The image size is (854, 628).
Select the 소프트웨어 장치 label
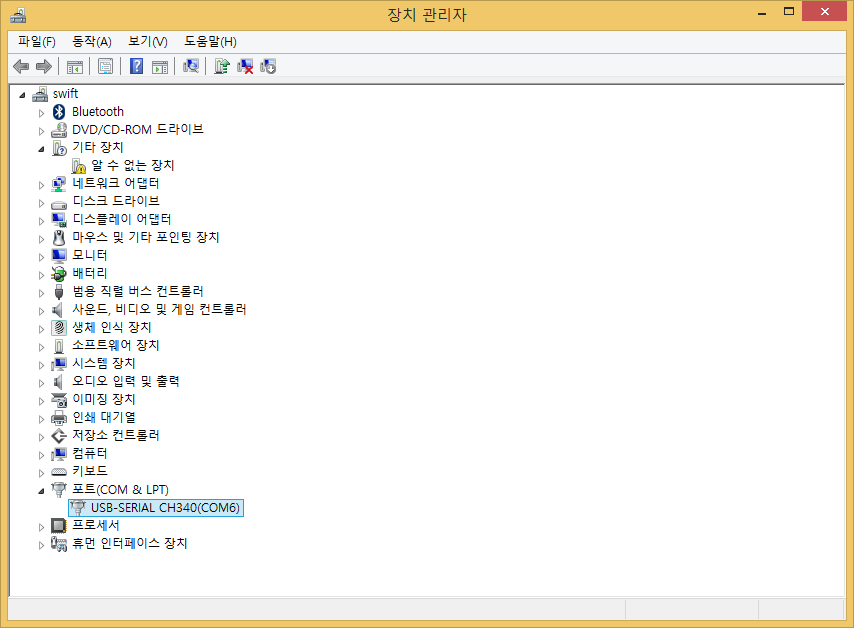pyautogui.click(x=116, y=345)
